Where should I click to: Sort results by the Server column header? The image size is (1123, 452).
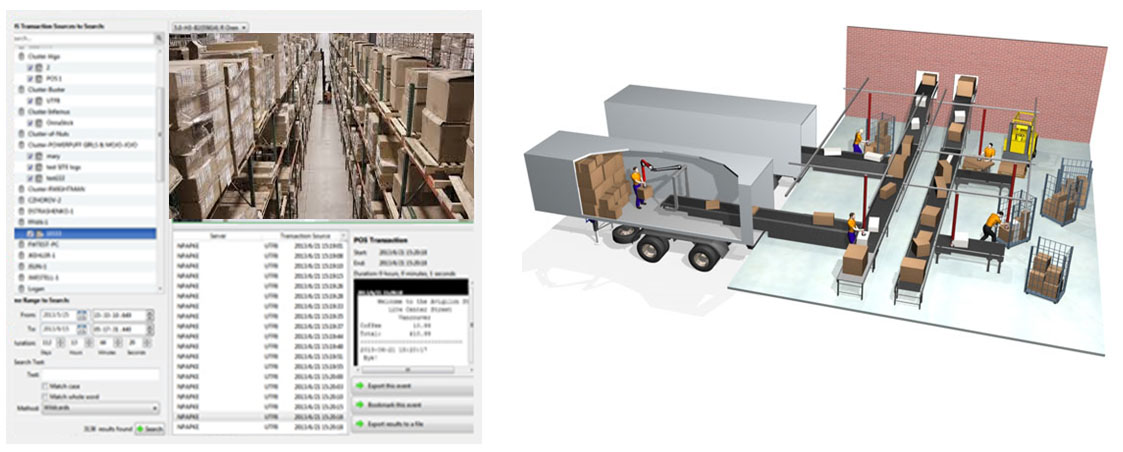coord(216,236)
